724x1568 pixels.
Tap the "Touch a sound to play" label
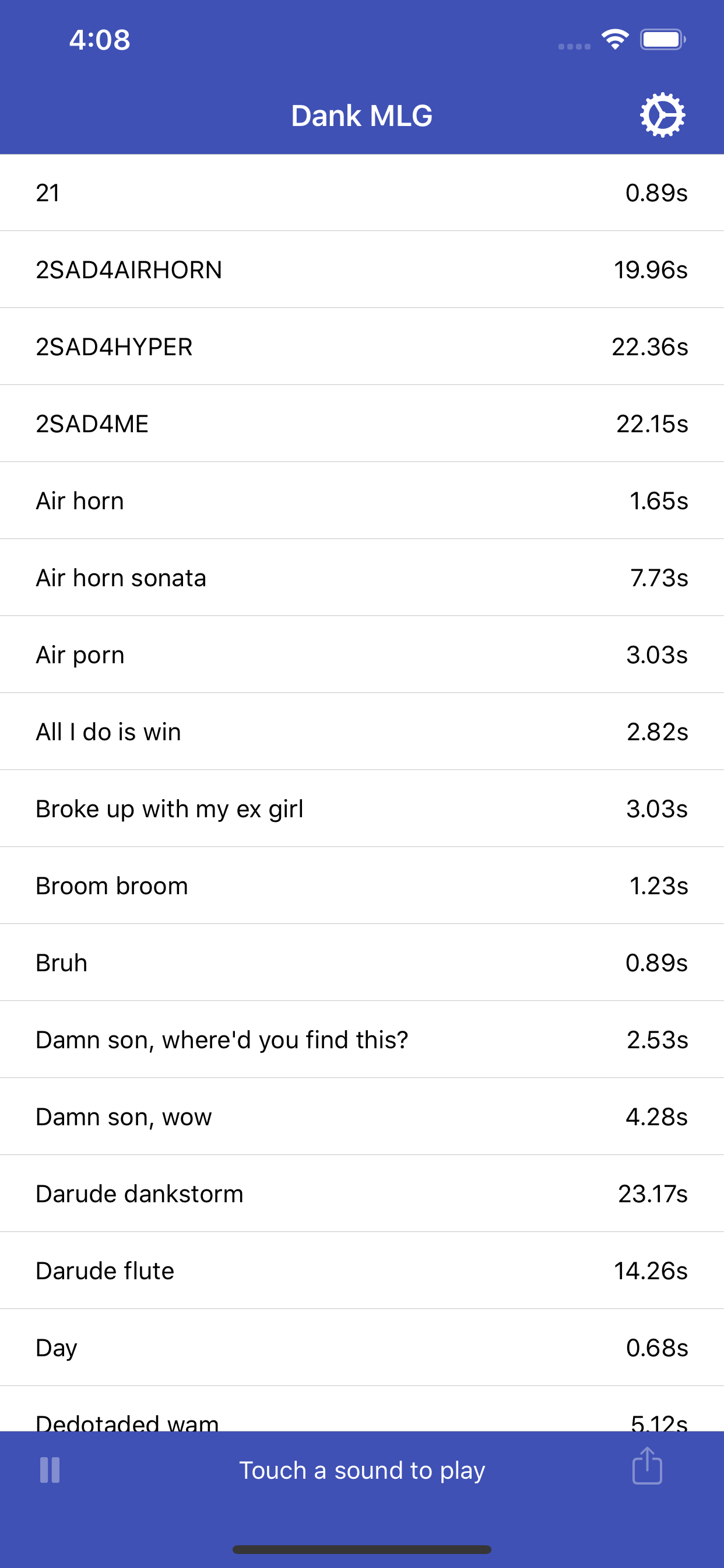[362, 1470]
